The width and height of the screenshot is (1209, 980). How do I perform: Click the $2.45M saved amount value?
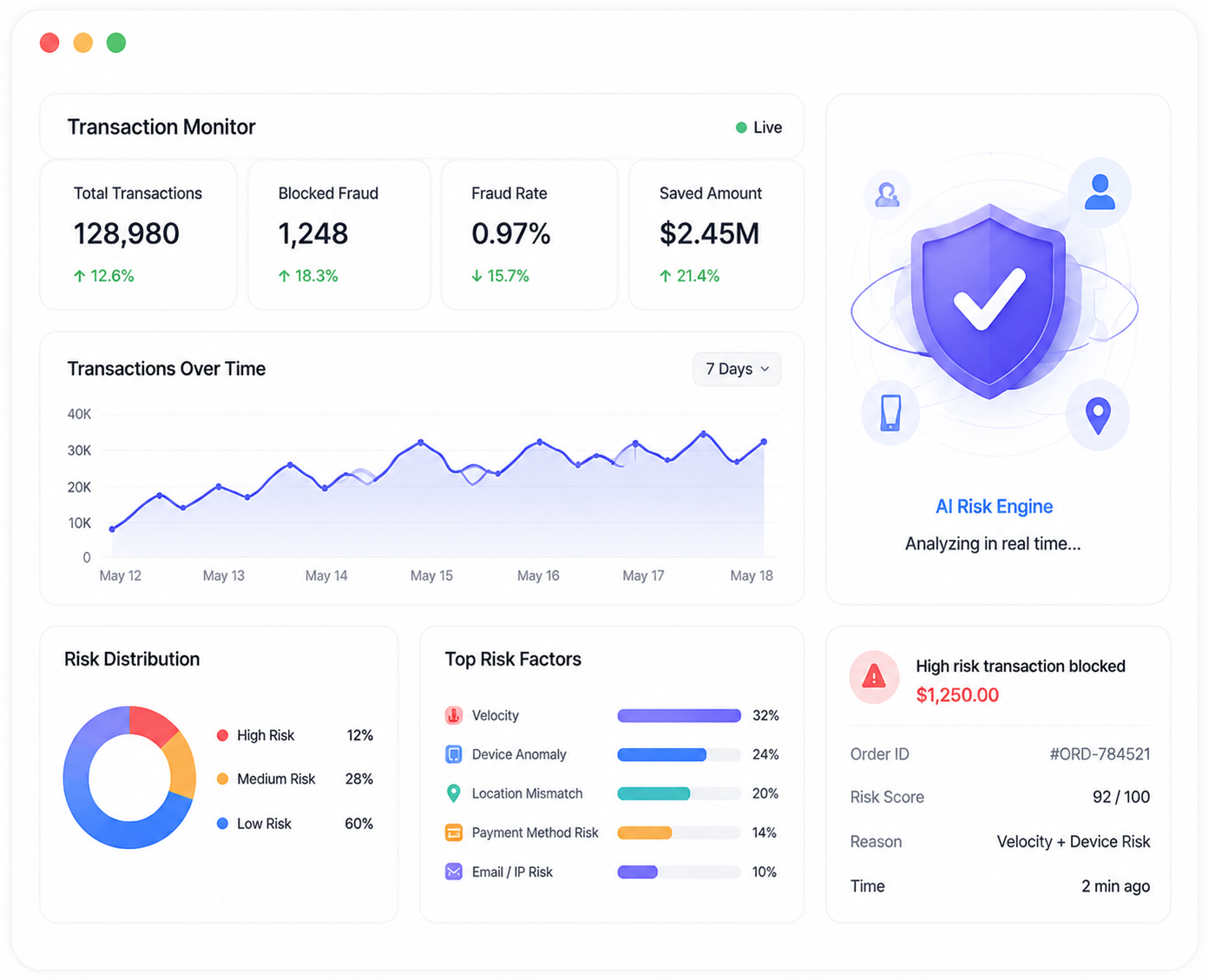pyautogui.click(x=709, y=233)
